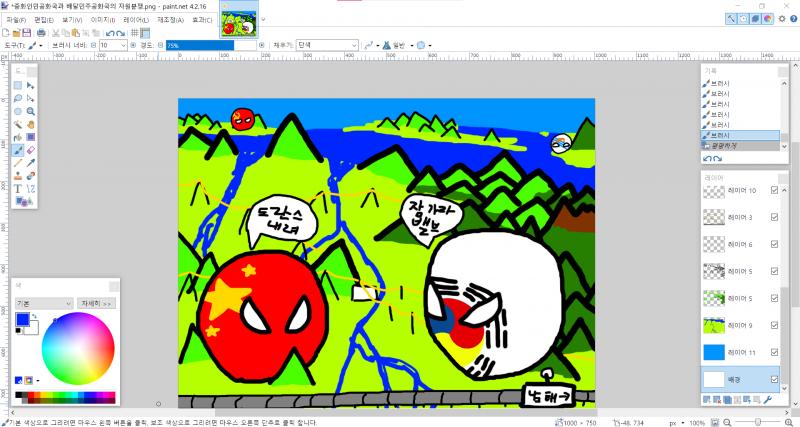The width and height of the screenshot is (800, 427).
Task: Click the open image thumbnail tab
Action: coord(239,19)
